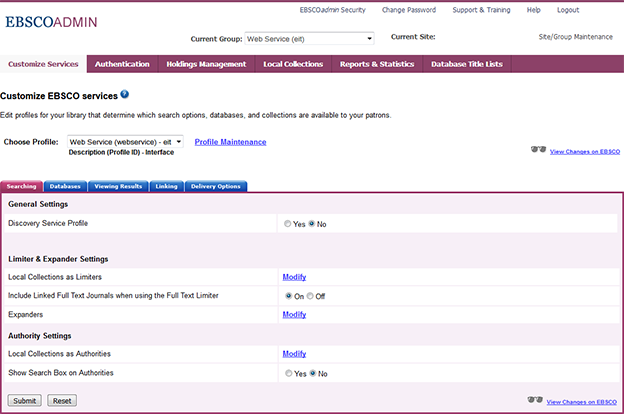
Task: Turn Off Include Linked Full Text Journals
Action: [x=310, y=296]
